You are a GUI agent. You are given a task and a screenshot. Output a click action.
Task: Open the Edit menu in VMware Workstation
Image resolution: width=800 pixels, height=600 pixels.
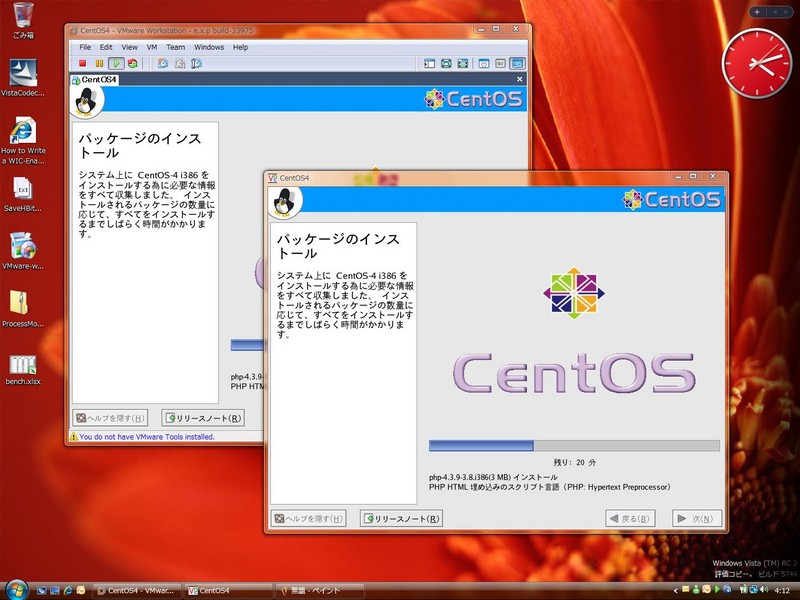[x=106, y=47]
